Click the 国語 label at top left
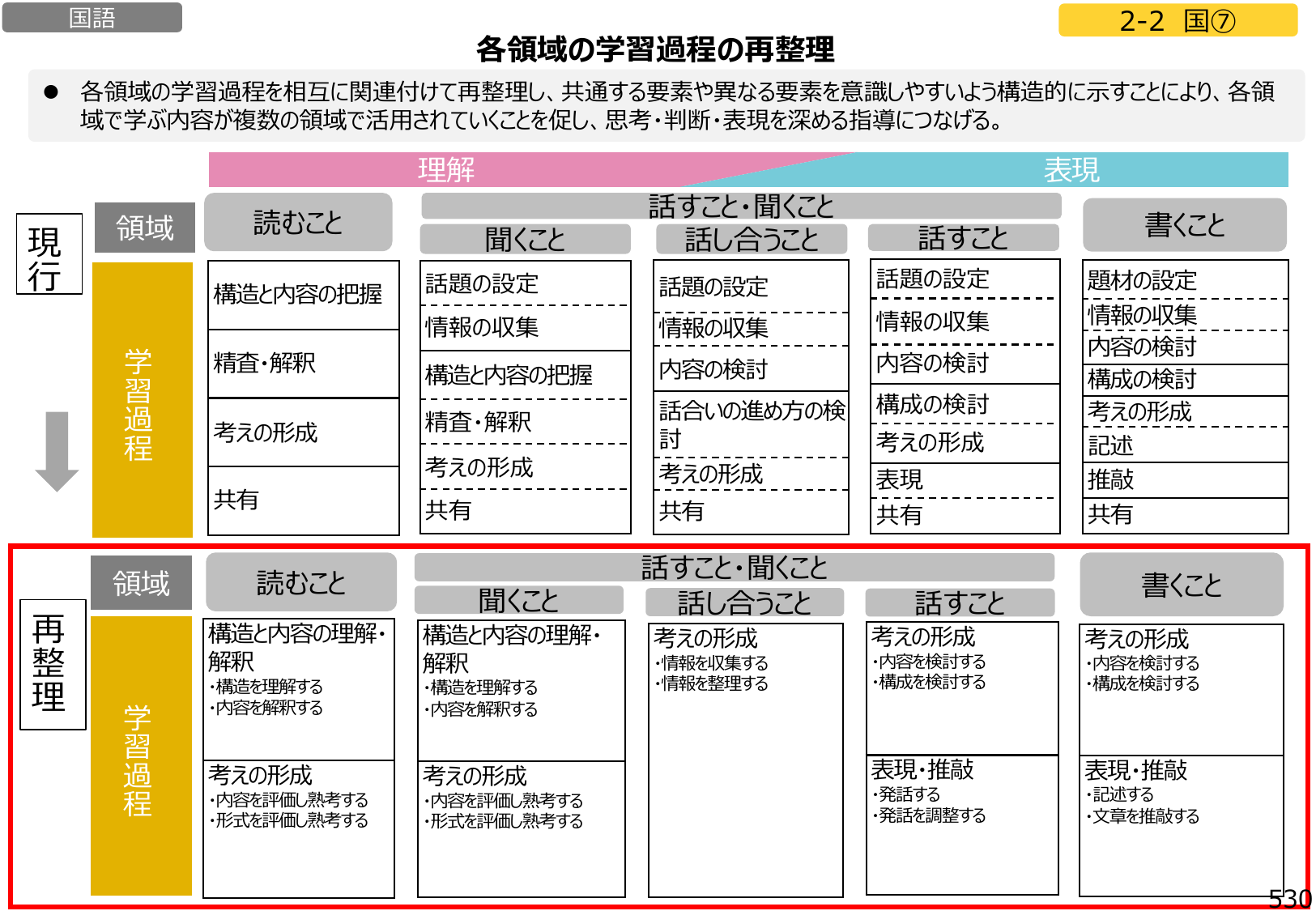Viewport: 1316px width, 911px height. (92, 18)
